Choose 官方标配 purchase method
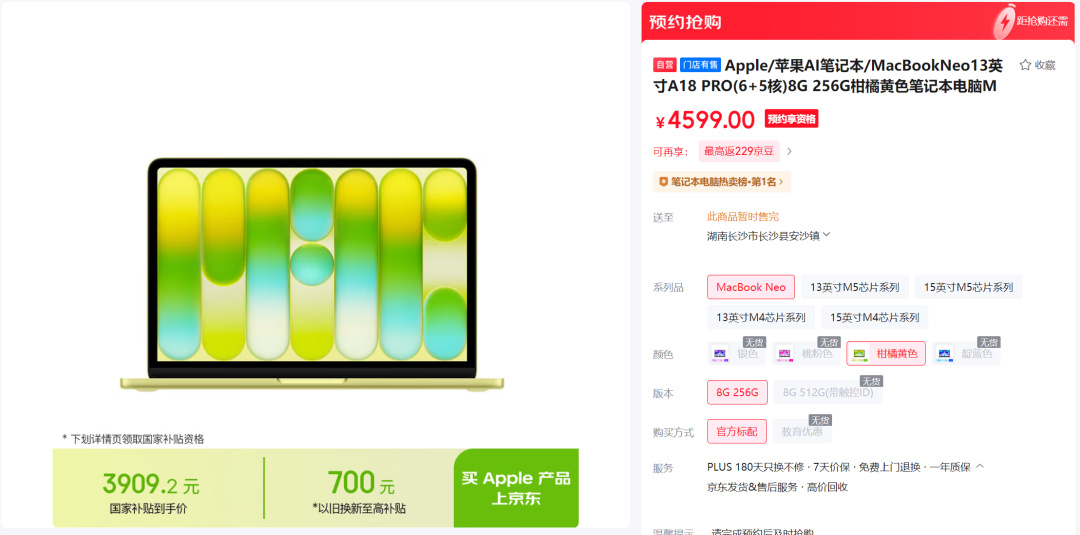Screen dimensions: 1080x535 [x=736, y=432]
